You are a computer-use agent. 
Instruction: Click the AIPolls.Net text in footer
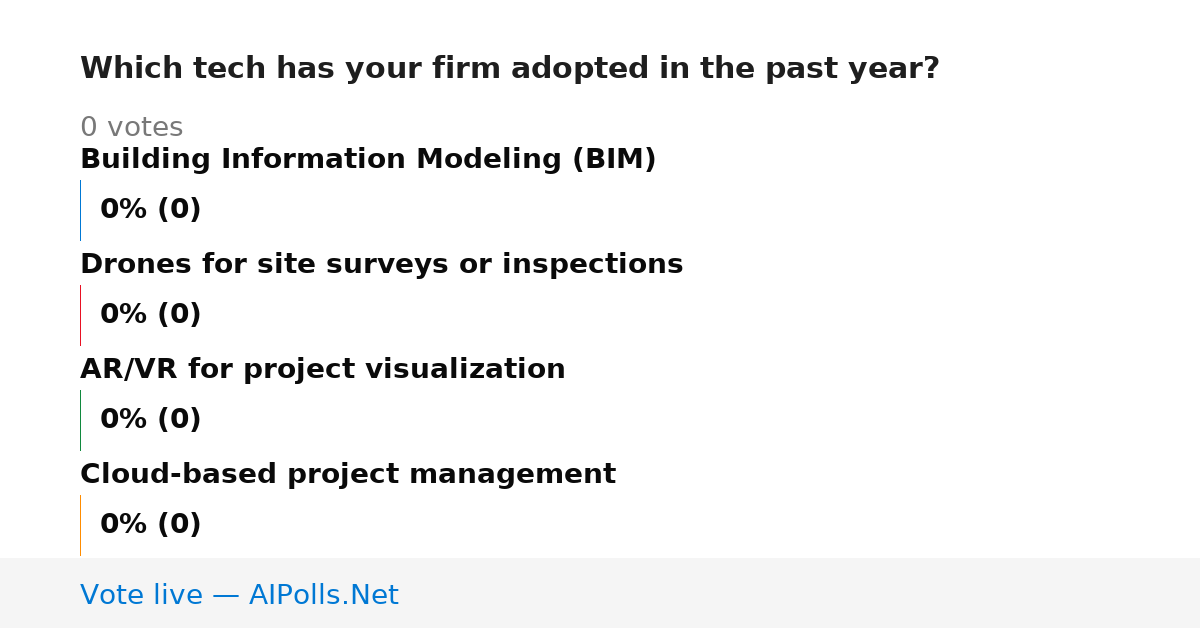(x=323, y=595)
